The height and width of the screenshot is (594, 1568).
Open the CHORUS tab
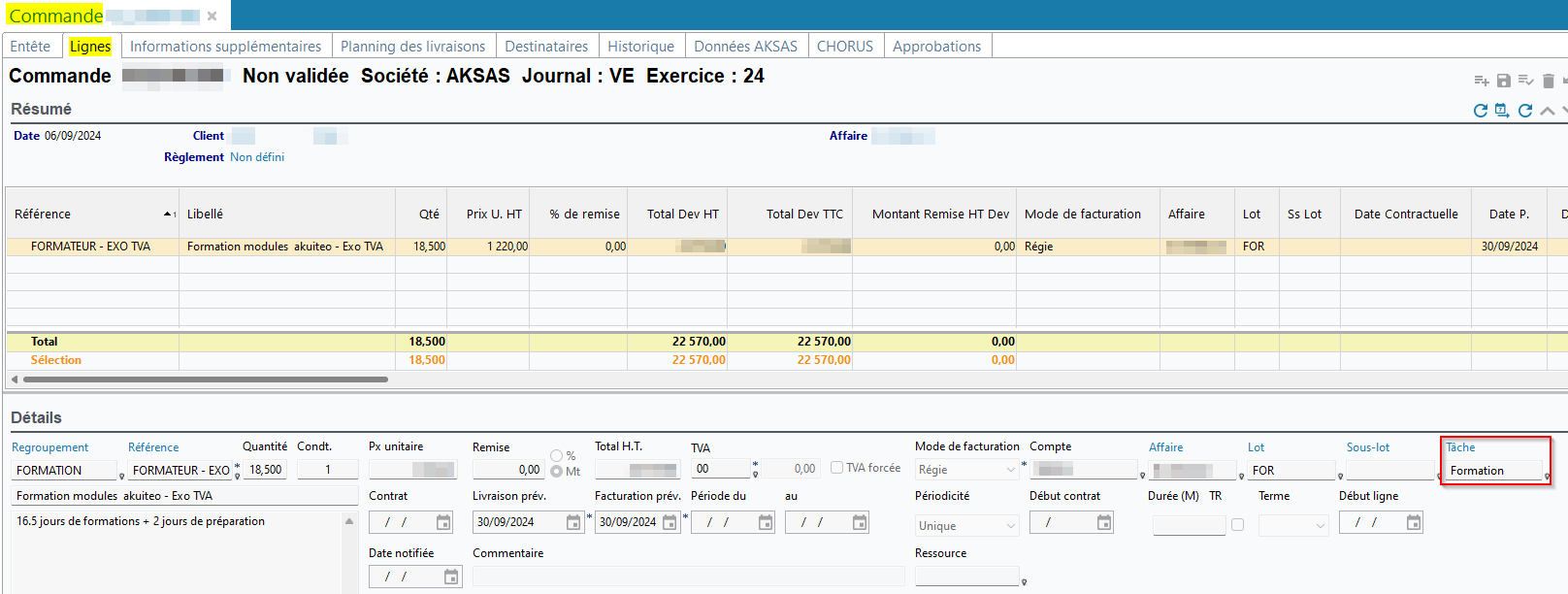(845, 46)
